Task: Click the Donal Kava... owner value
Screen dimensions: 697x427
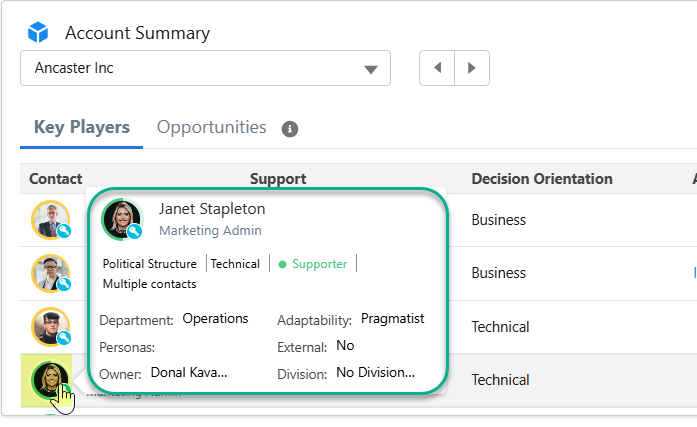Action: pos(189,372)
